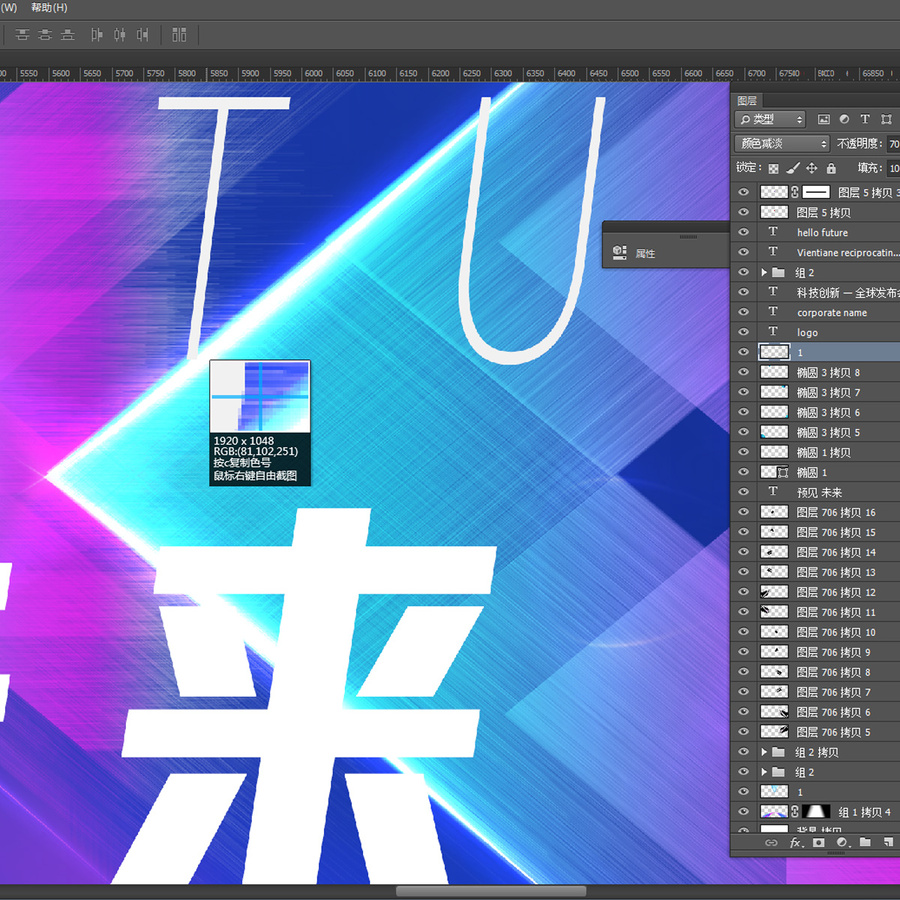Toggle visibility of 椭圆 3 拷贝 8
The image size is (900, 900).
[744, 372]
